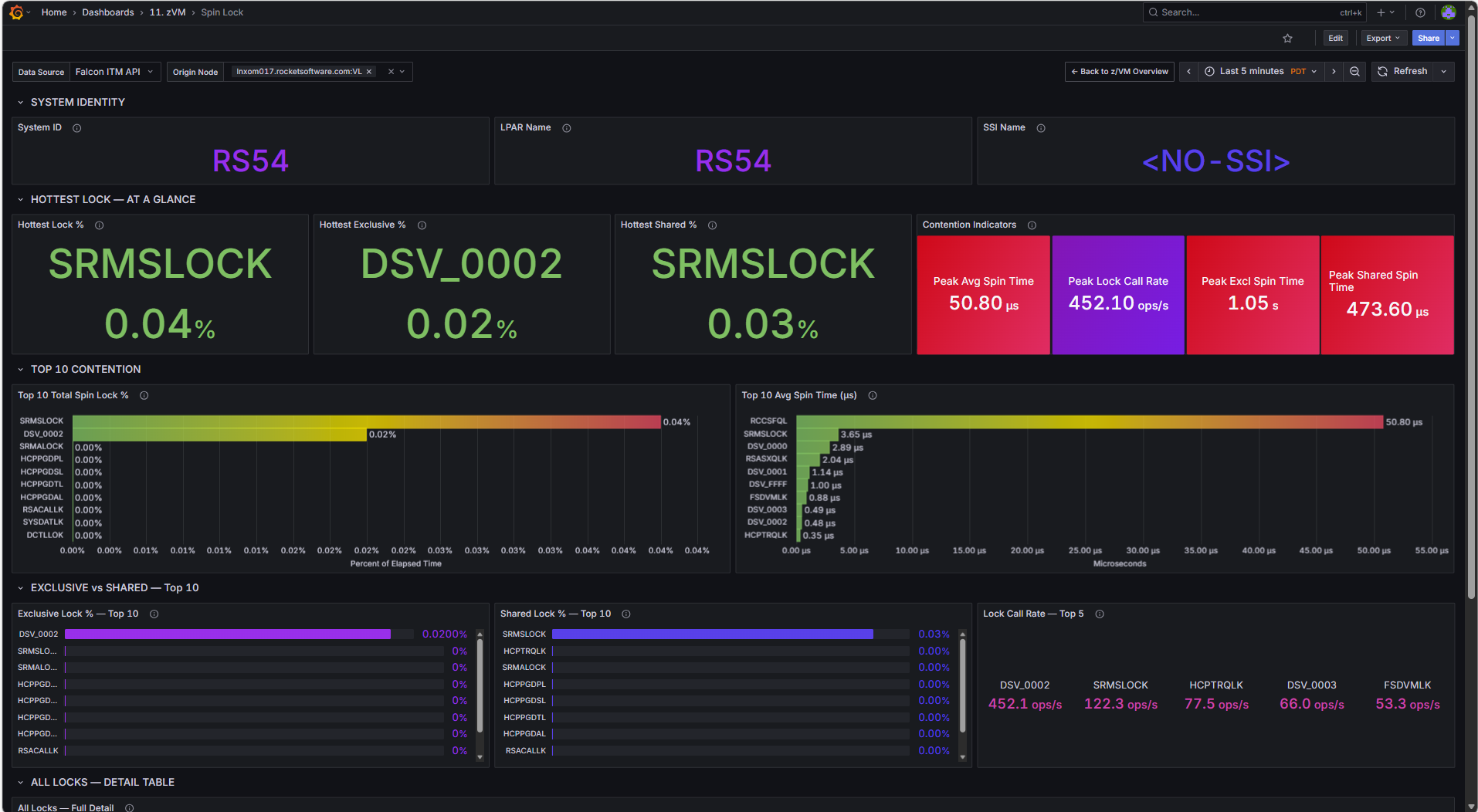The image size is (1478, 812).
Task: Remove the lnxom017 origin node chip
Action: click(369, 72)
